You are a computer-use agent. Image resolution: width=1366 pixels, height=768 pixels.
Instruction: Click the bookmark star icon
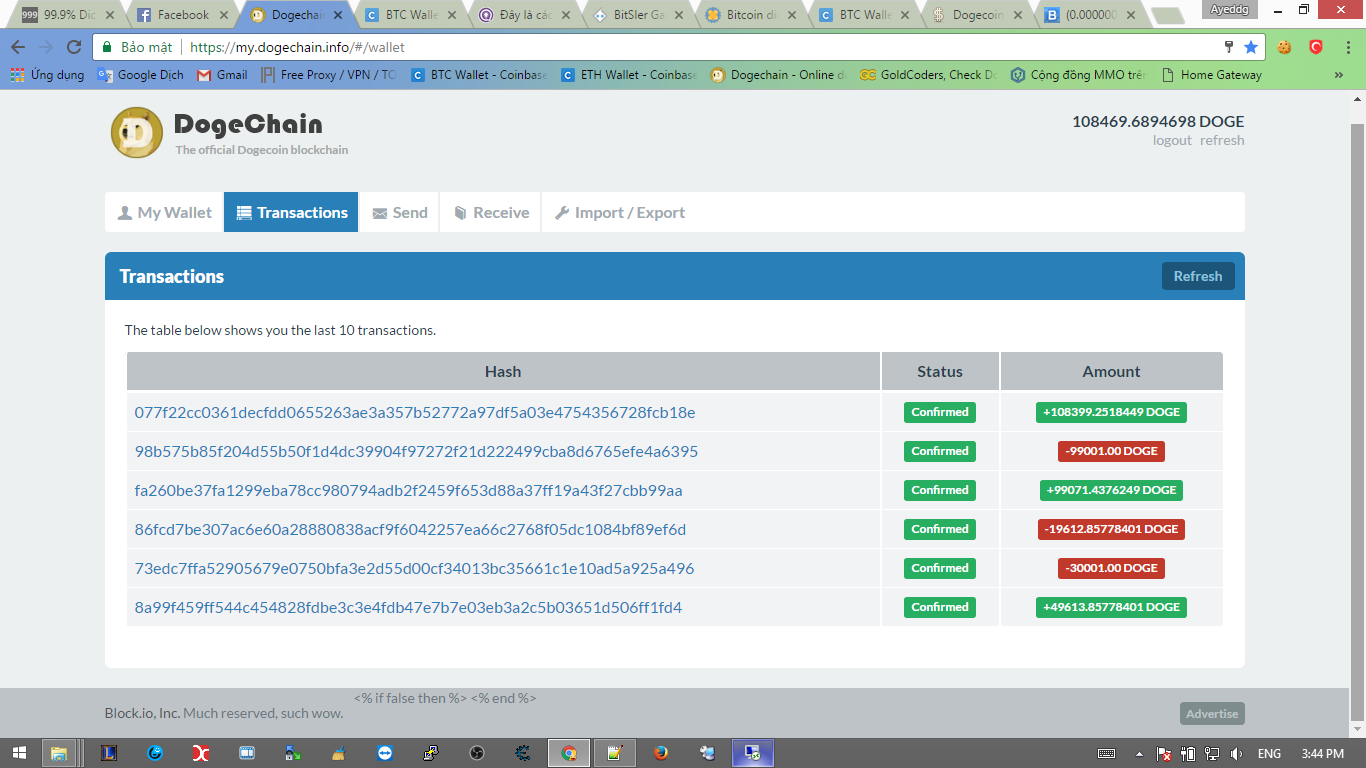[x=1251, y=47]
